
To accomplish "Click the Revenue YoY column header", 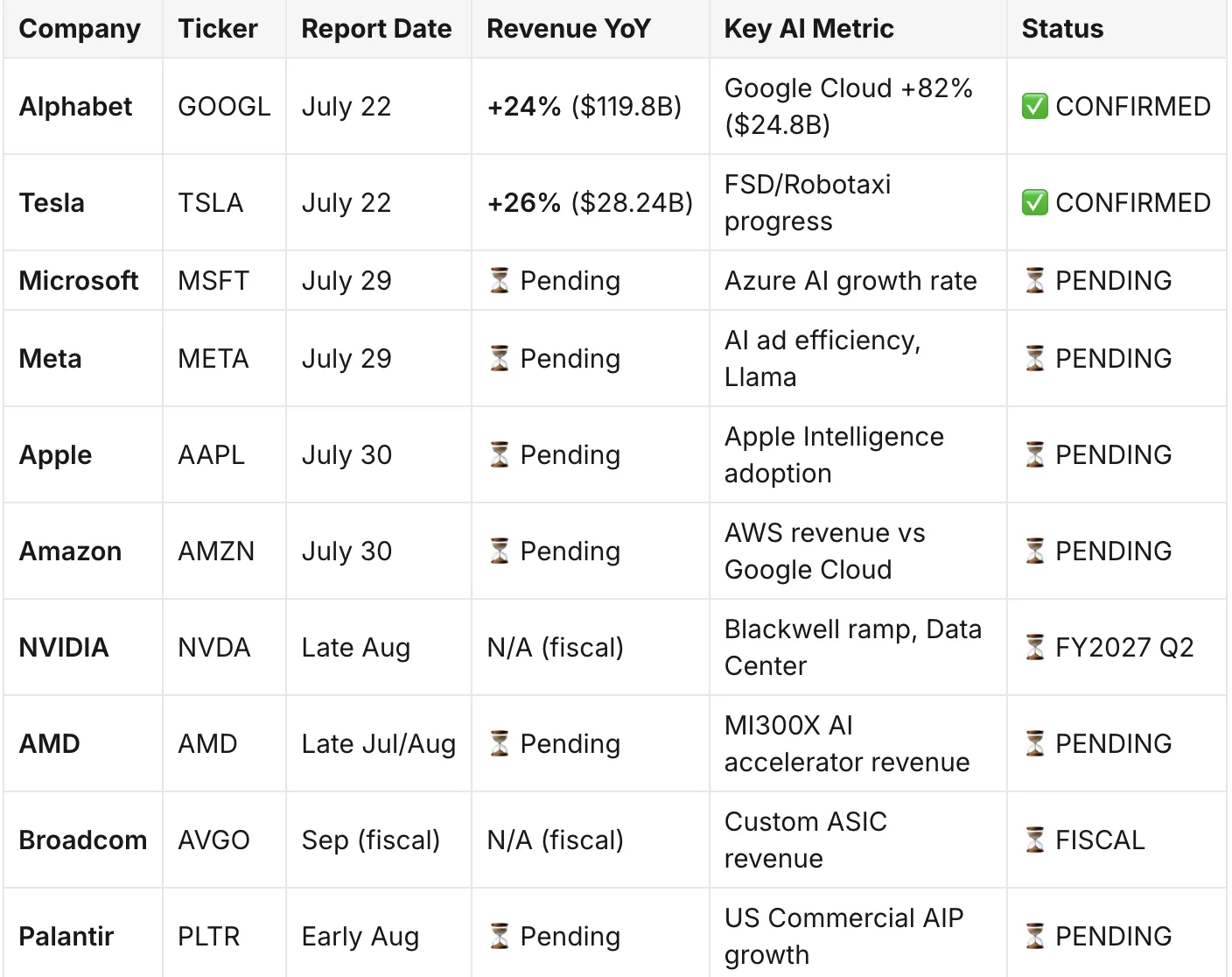I will pos(569,29).
